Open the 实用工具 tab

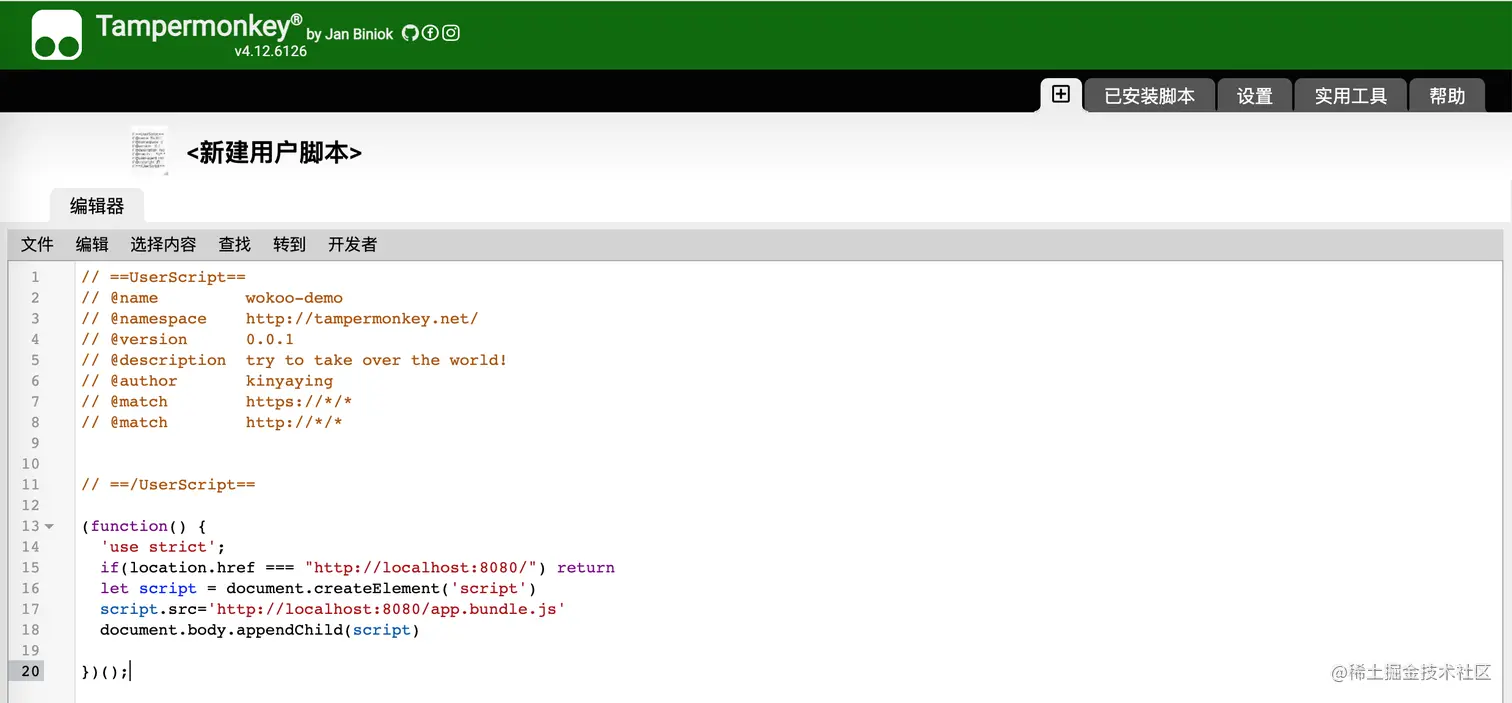[1350, 96]
